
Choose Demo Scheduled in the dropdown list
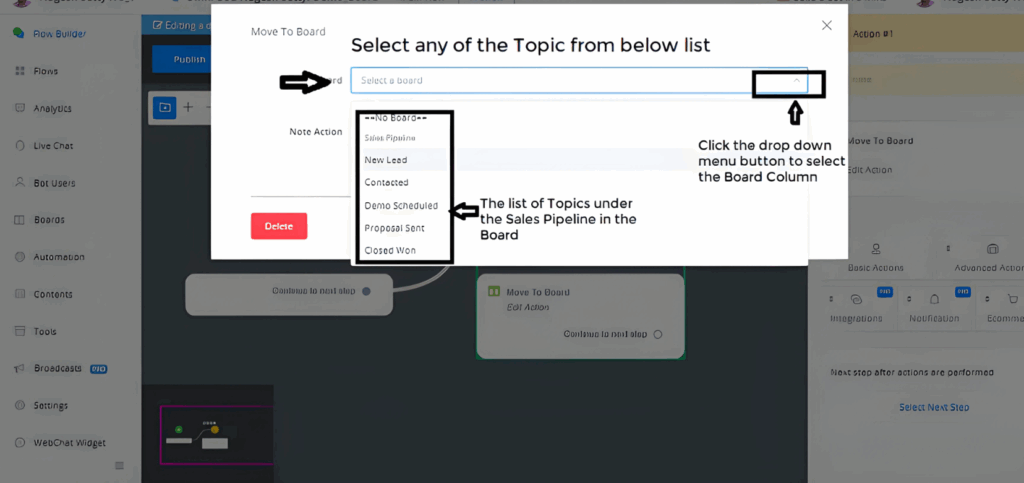[x=401, y=205]
